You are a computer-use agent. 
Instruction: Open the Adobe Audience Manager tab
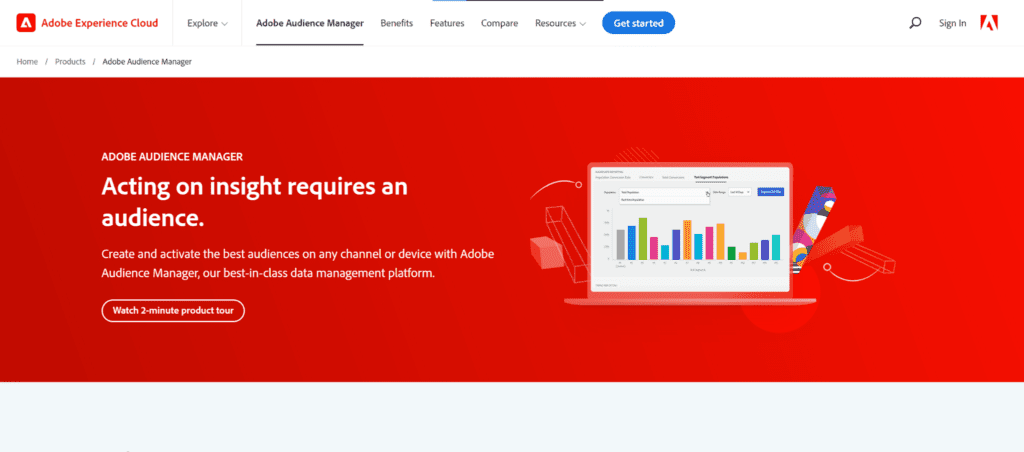coord(310,23)
